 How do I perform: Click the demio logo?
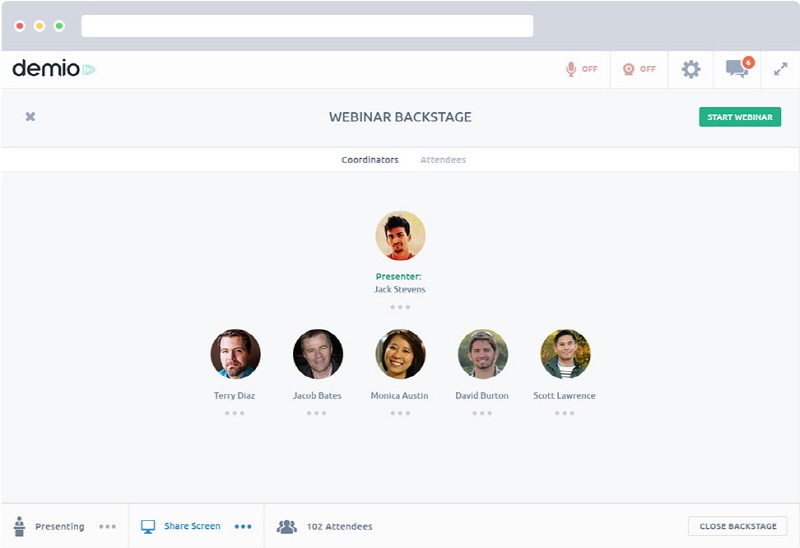(x=54, y=68)
